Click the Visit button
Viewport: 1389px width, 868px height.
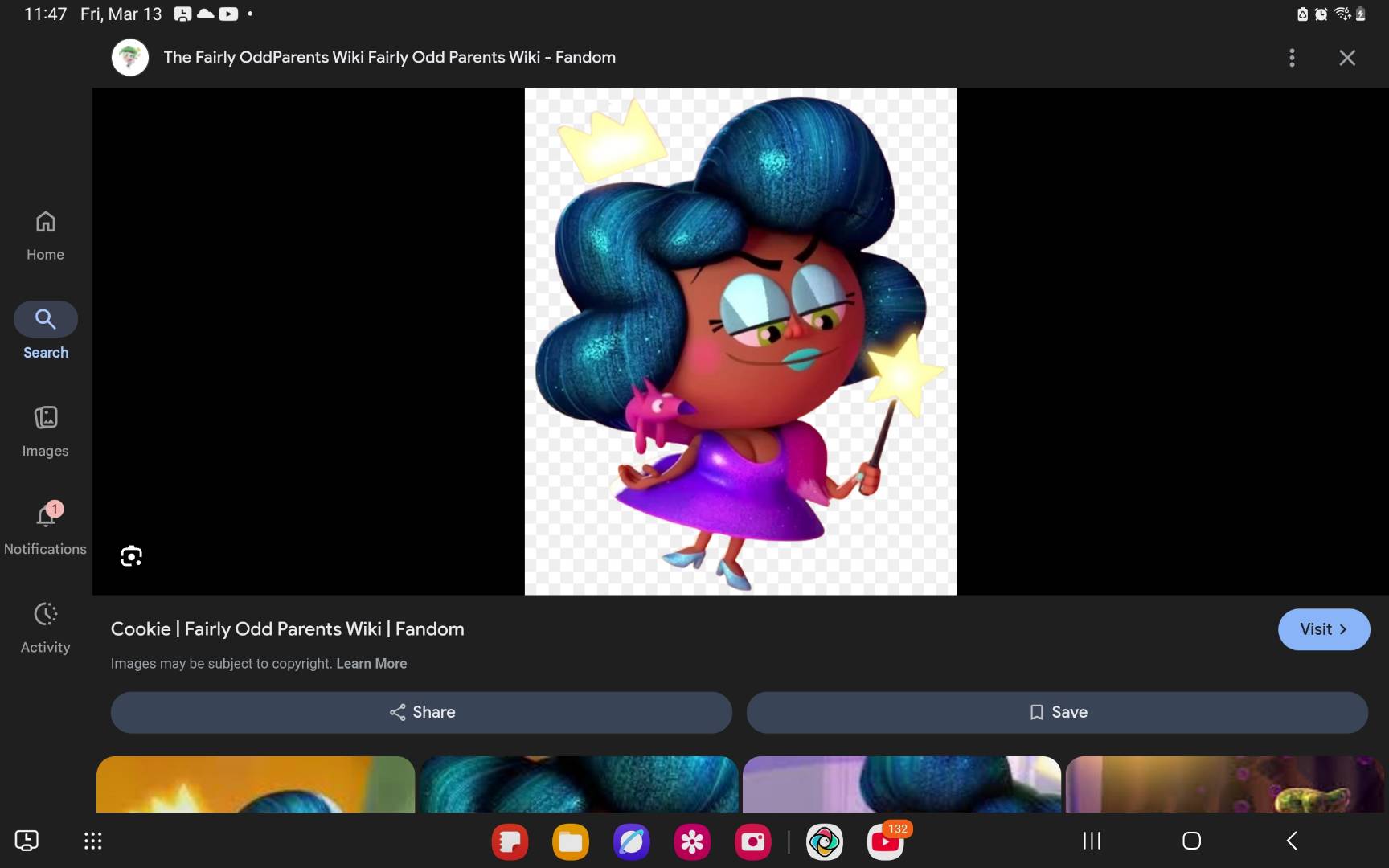point(1324,629)
